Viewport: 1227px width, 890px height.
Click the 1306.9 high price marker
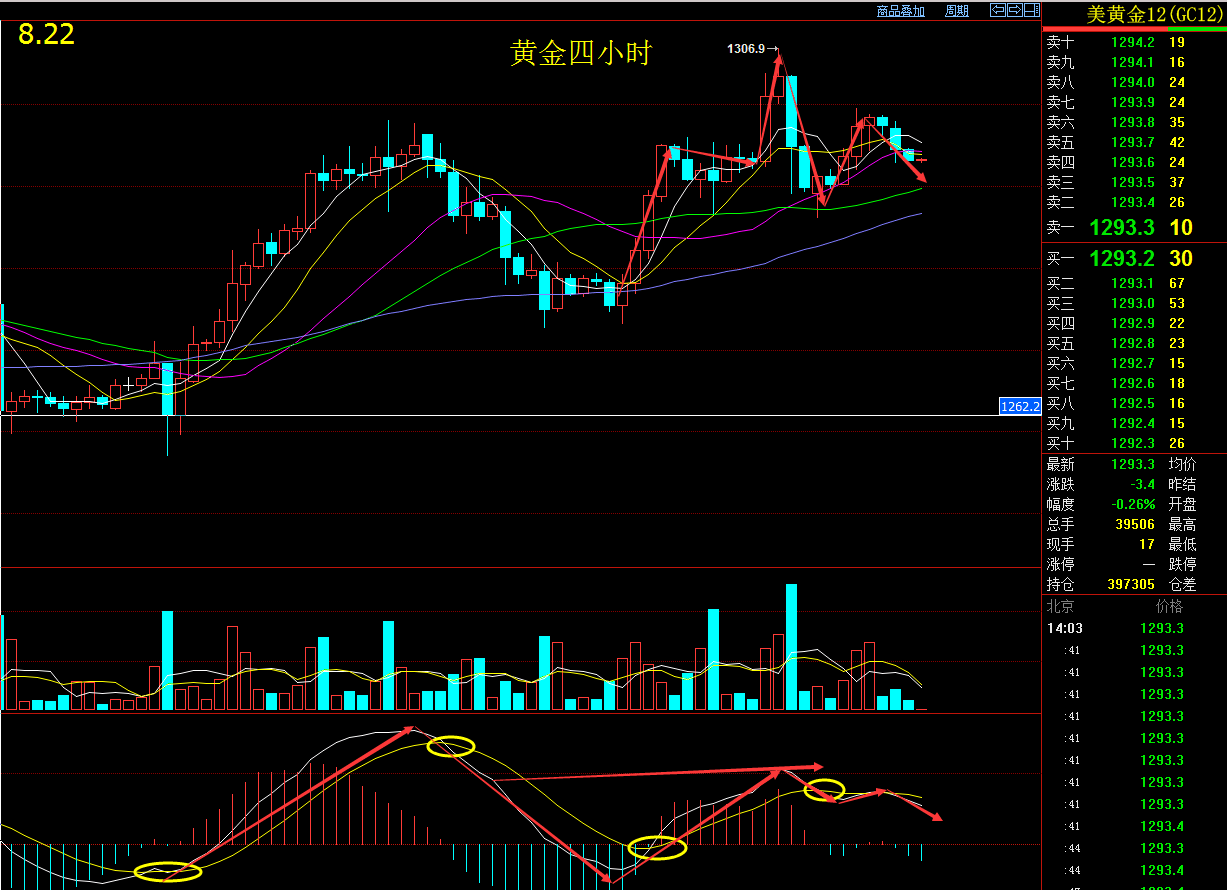point(746,48)
